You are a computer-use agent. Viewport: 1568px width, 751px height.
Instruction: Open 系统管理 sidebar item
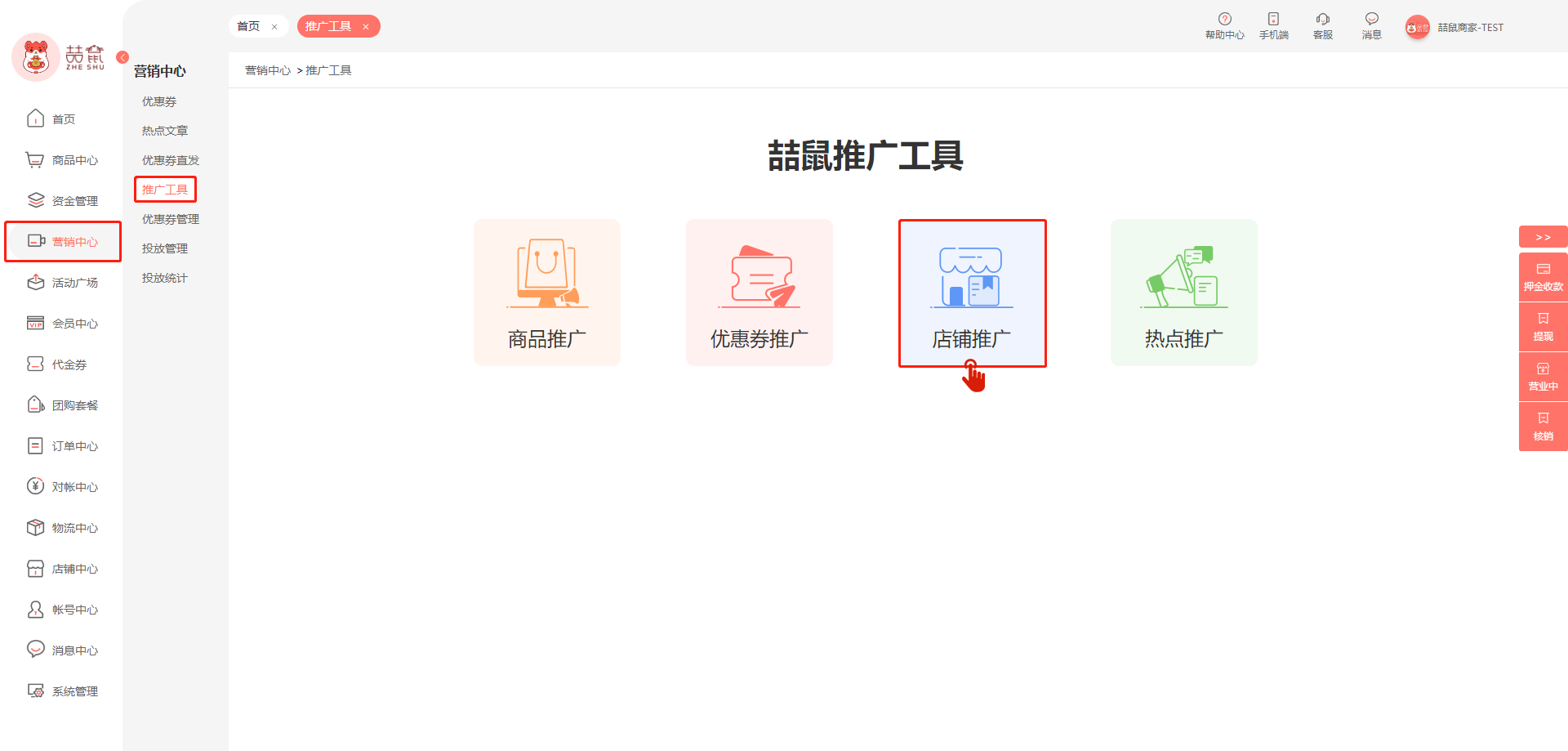(x=63, y=691)
